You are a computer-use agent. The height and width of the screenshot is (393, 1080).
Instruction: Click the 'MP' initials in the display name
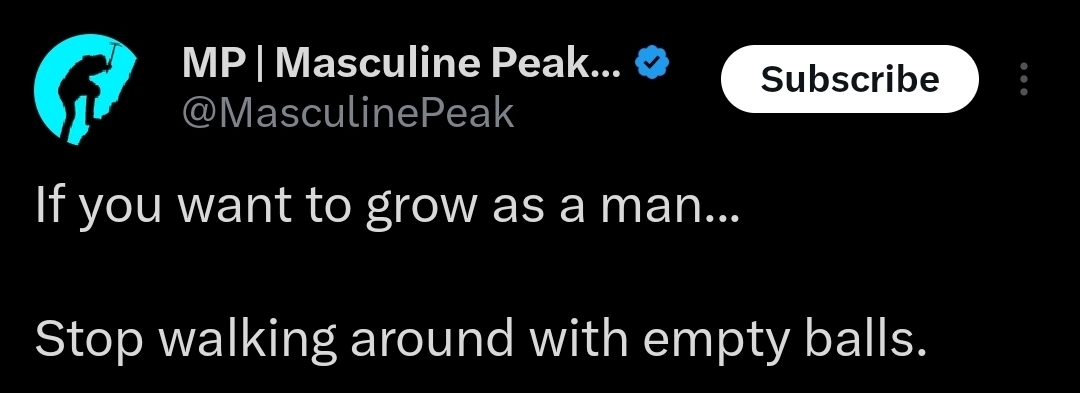213,64
